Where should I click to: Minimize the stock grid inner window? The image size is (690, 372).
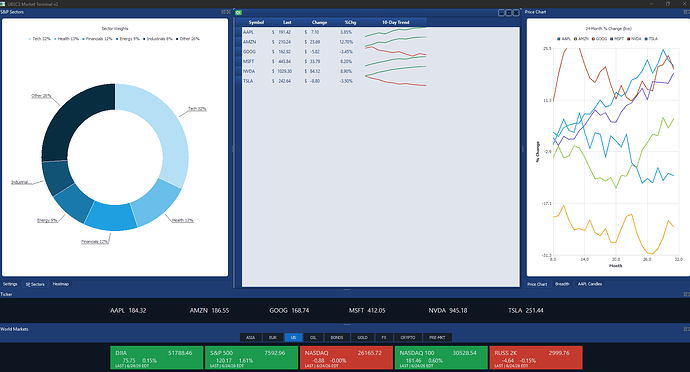pos(501,13)
